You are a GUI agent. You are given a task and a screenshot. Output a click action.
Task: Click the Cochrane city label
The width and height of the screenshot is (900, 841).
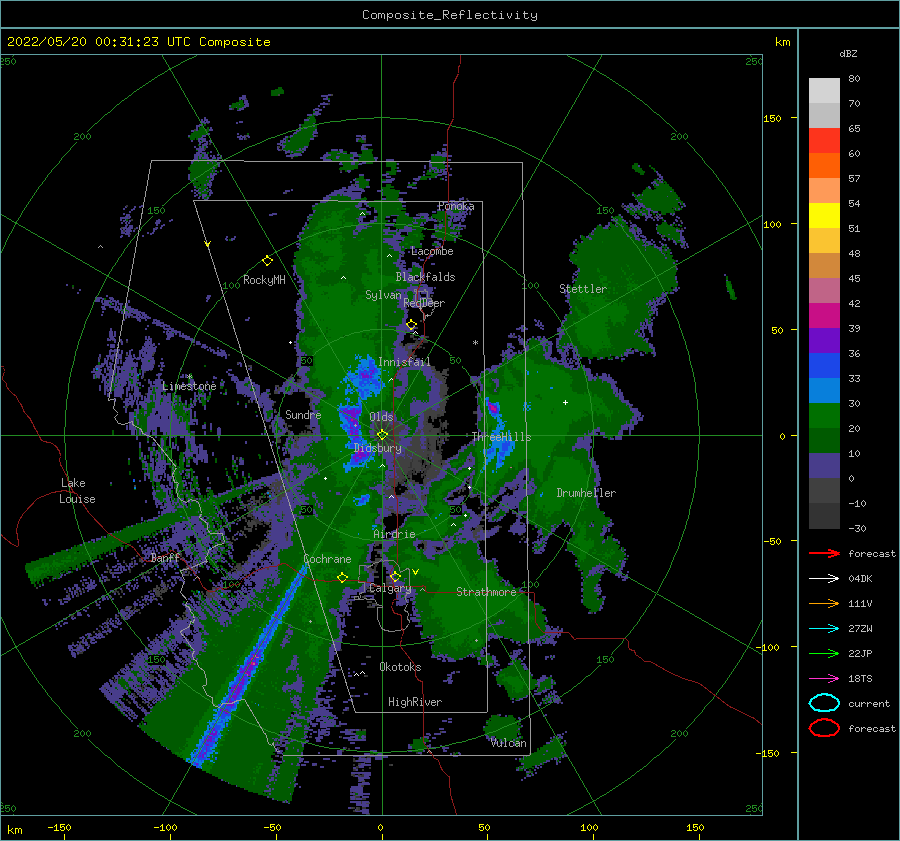(327, 559)
